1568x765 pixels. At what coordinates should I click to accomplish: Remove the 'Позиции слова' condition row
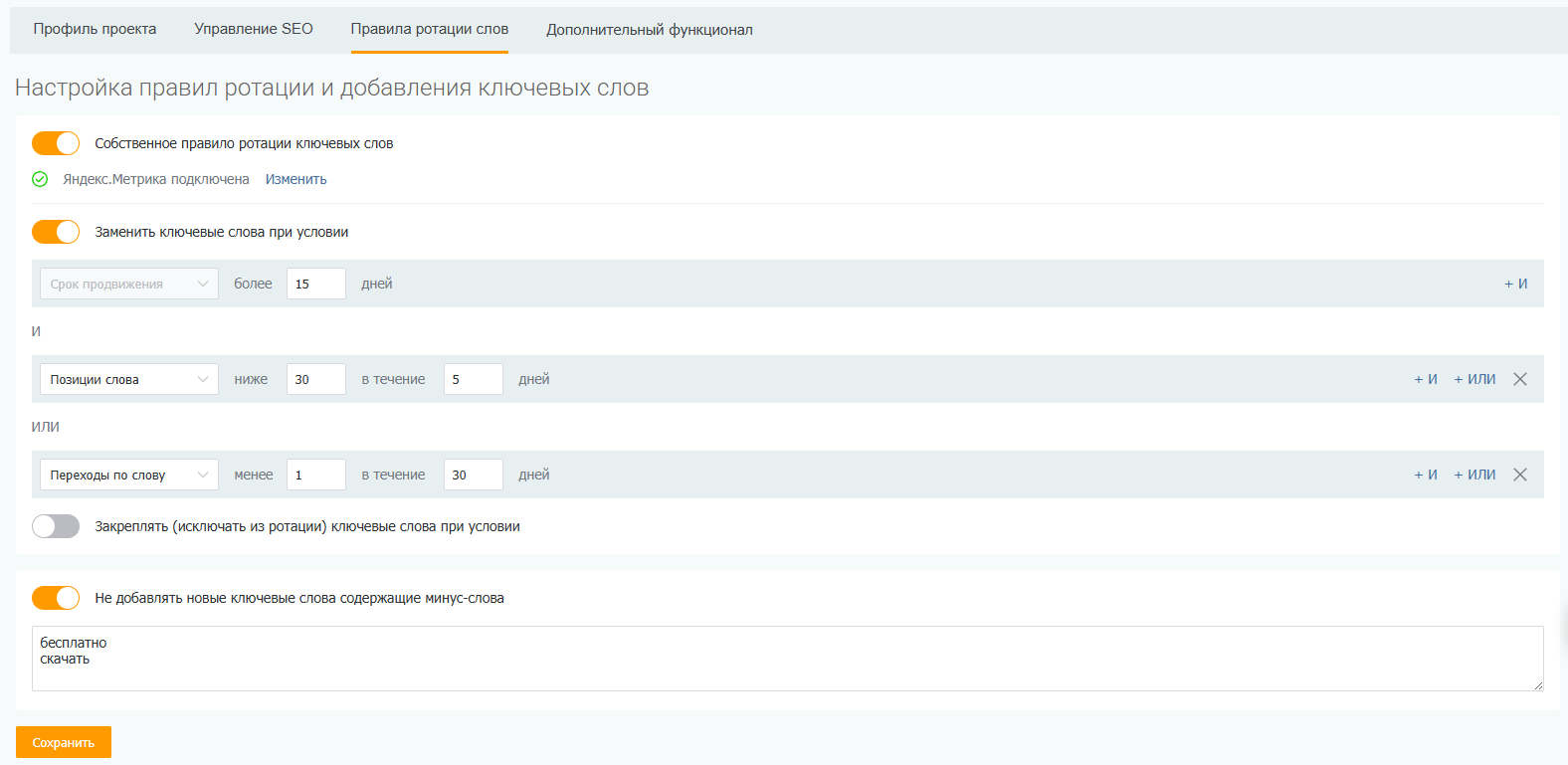[1519, 379]
